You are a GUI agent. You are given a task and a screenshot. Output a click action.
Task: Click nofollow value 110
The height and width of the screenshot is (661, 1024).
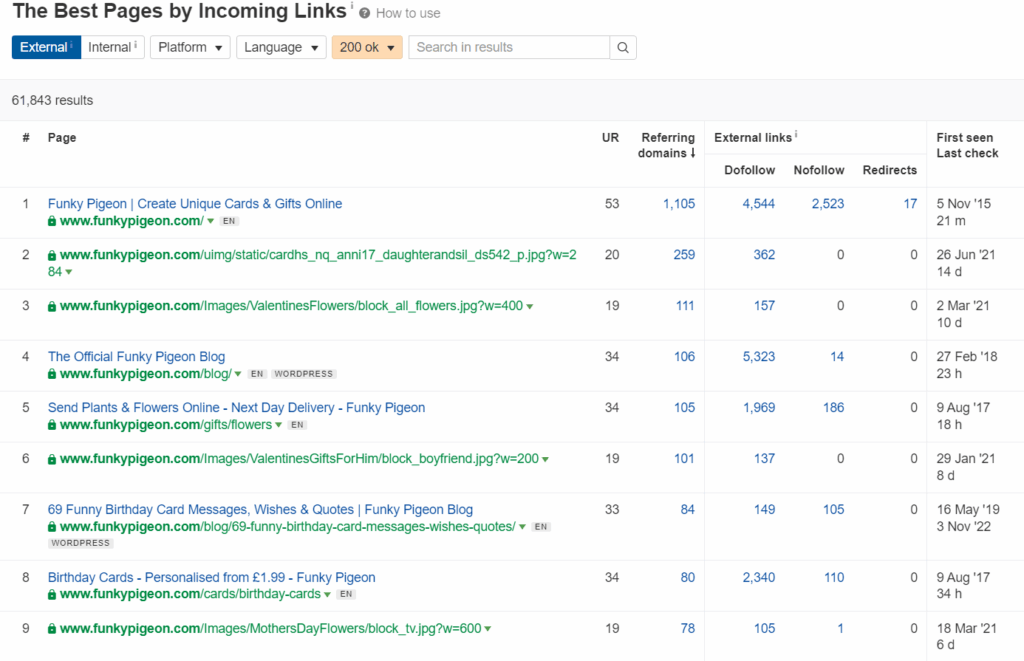point(834,577)
